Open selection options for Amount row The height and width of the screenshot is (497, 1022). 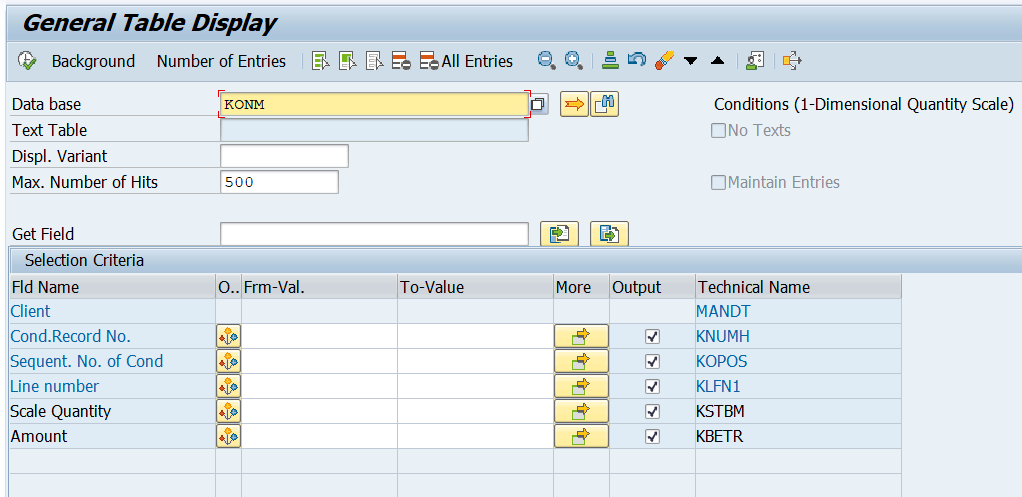click(x=228, y=436)
